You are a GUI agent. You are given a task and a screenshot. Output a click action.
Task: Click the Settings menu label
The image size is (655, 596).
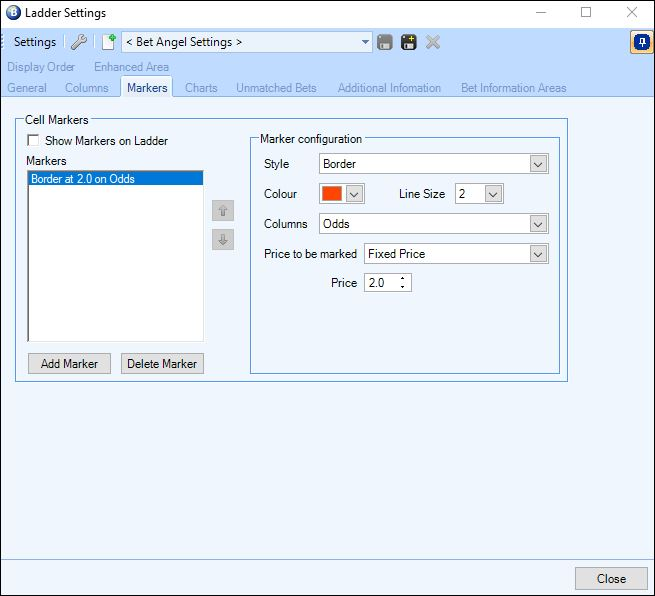(x=35, y=42)
